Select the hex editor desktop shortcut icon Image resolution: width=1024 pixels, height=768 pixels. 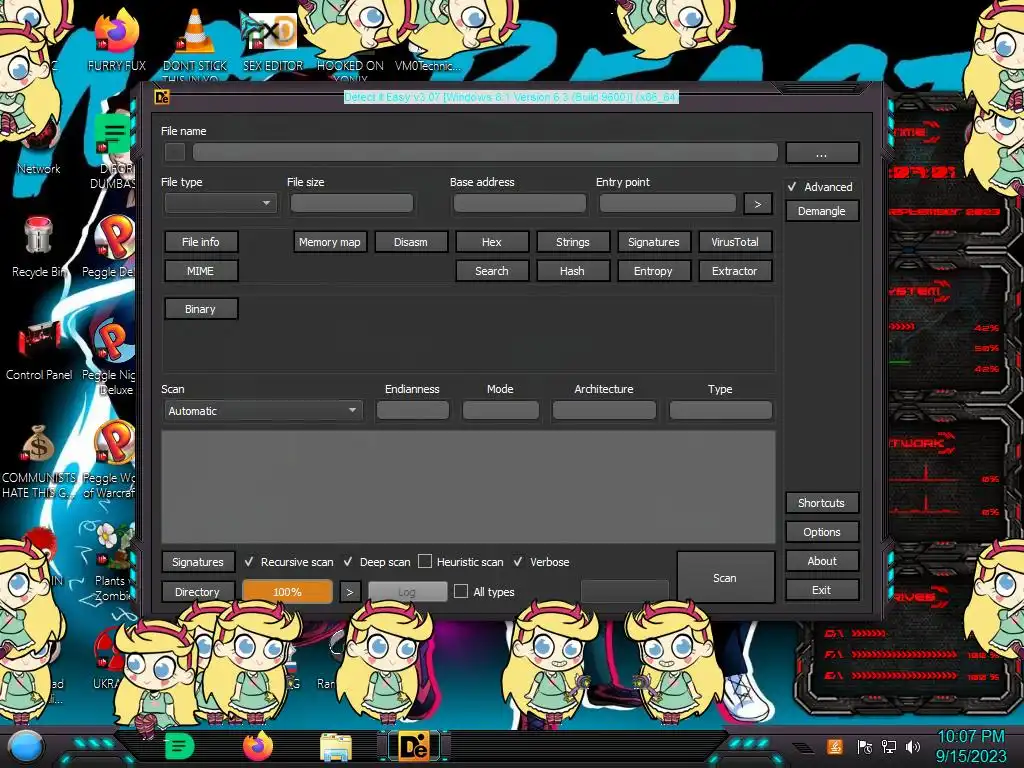(269, 31)
